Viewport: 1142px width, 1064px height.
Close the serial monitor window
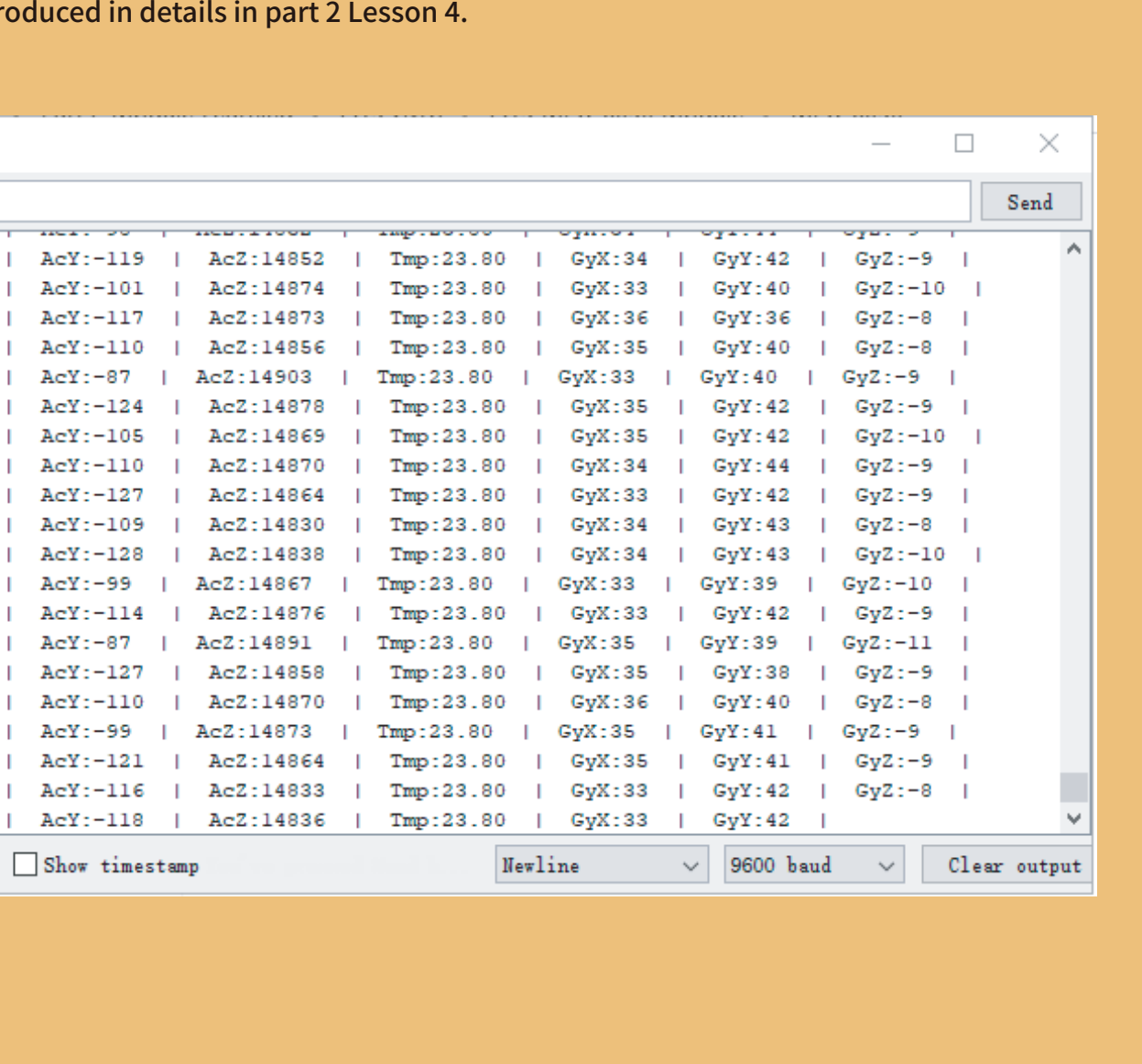[x=1049, y=144]
